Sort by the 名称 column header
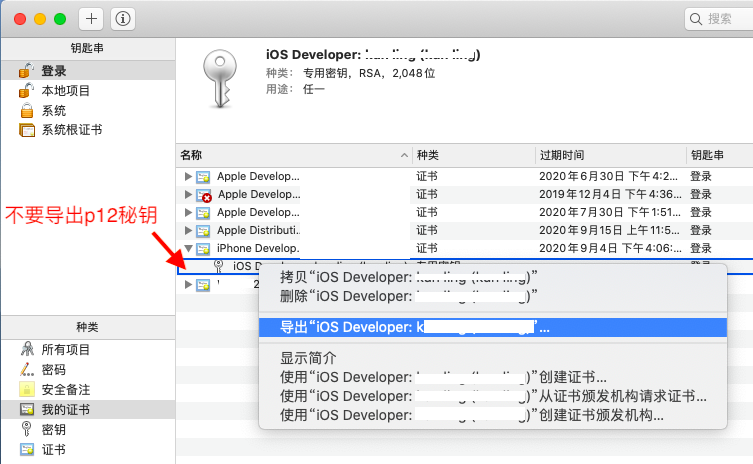This screenshot has height=464, width=753. [294, 155]
